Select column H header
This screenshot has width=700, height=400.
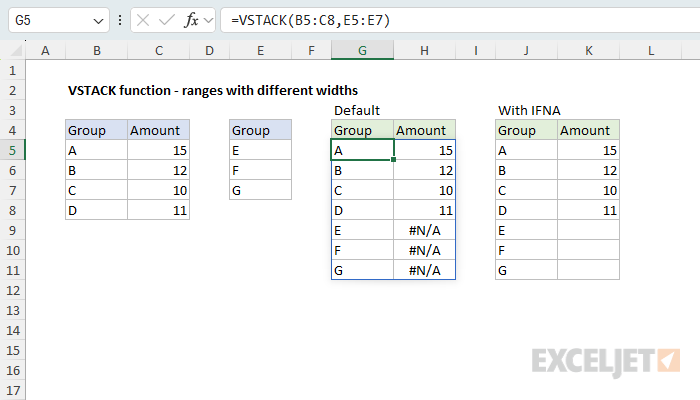(425, 51)
